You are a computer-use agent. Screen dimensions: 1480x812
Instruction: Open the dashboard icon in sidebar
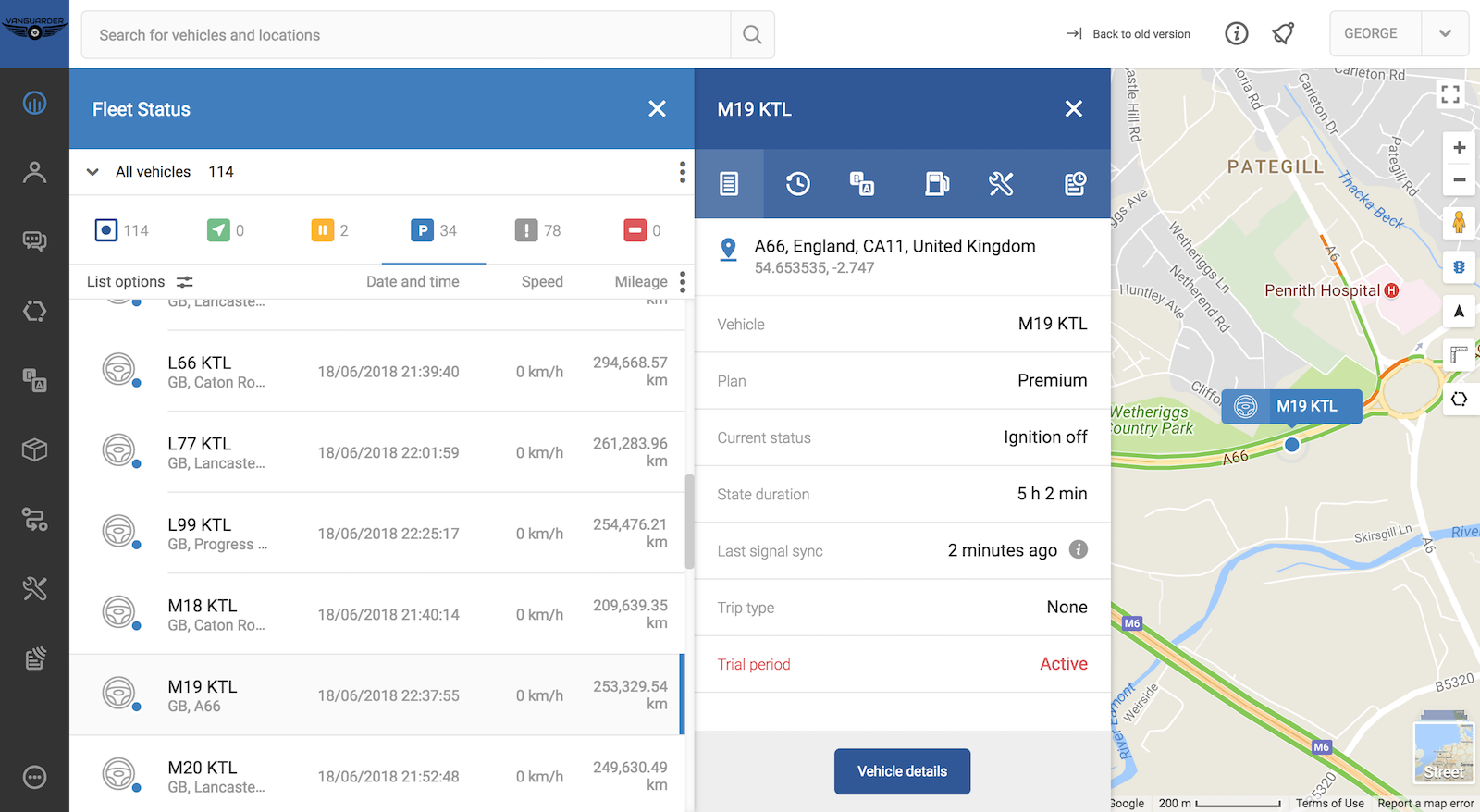pos(34,103)
